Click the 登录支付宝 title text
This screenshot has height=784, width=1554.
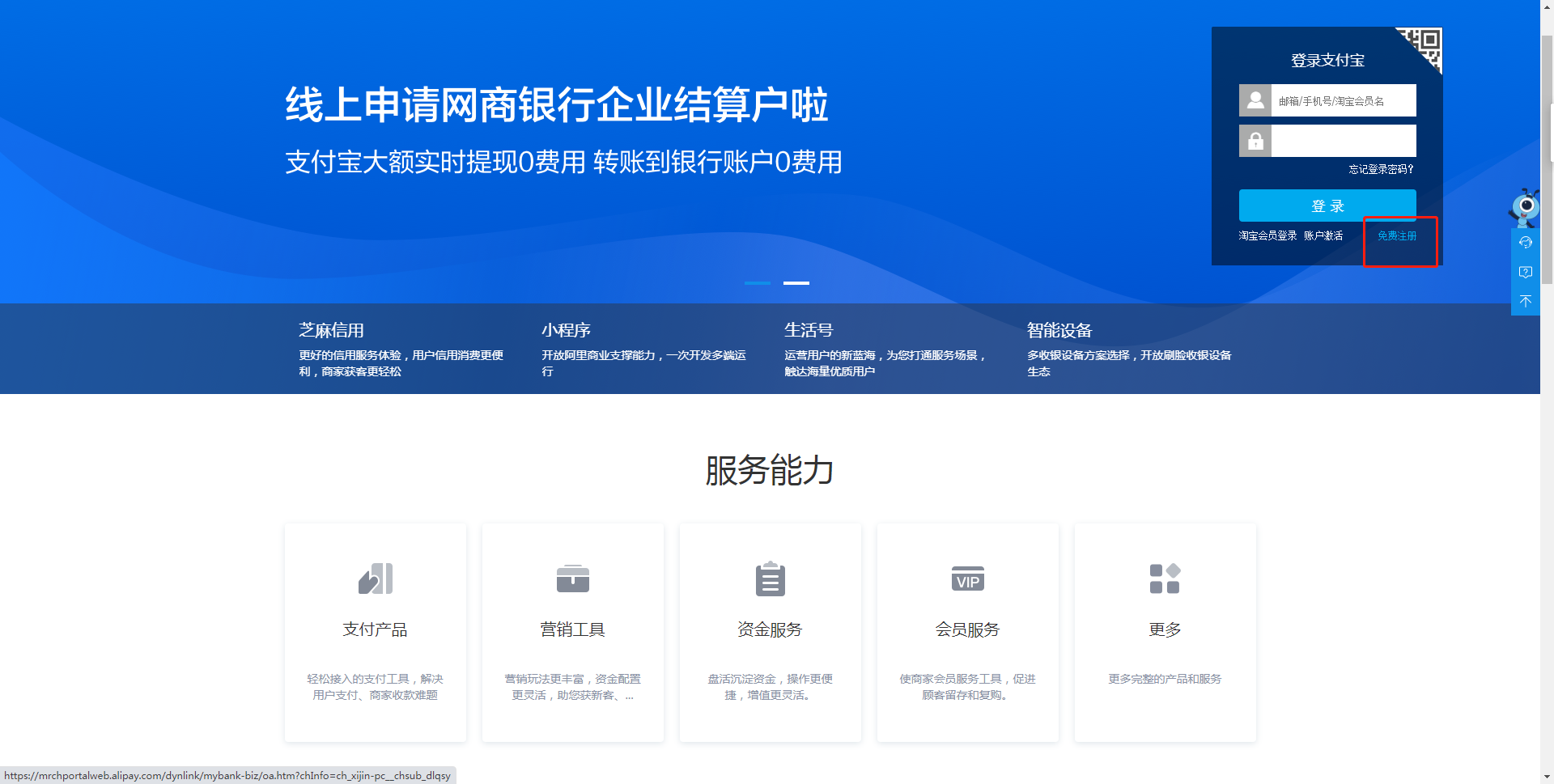(x=1327, y=61)
